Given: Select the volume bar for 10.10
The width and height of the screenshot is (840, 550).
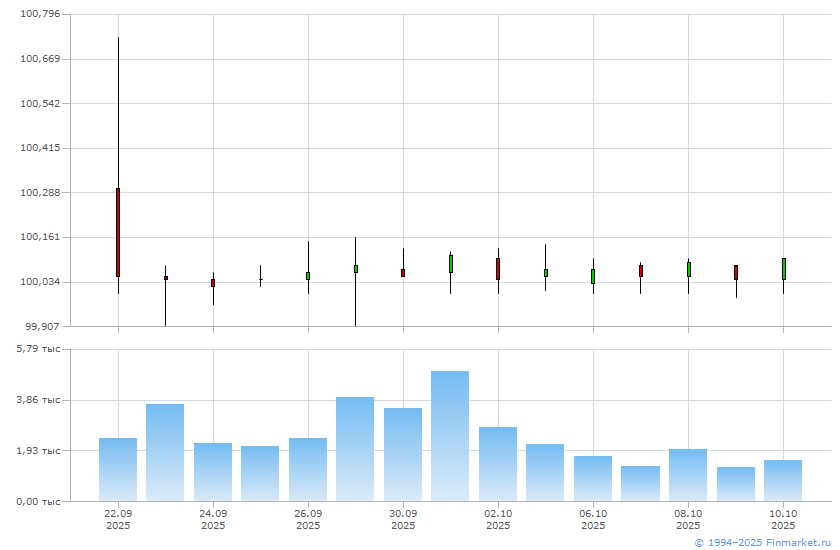Looking at the screenshot, I should [783, 479].
